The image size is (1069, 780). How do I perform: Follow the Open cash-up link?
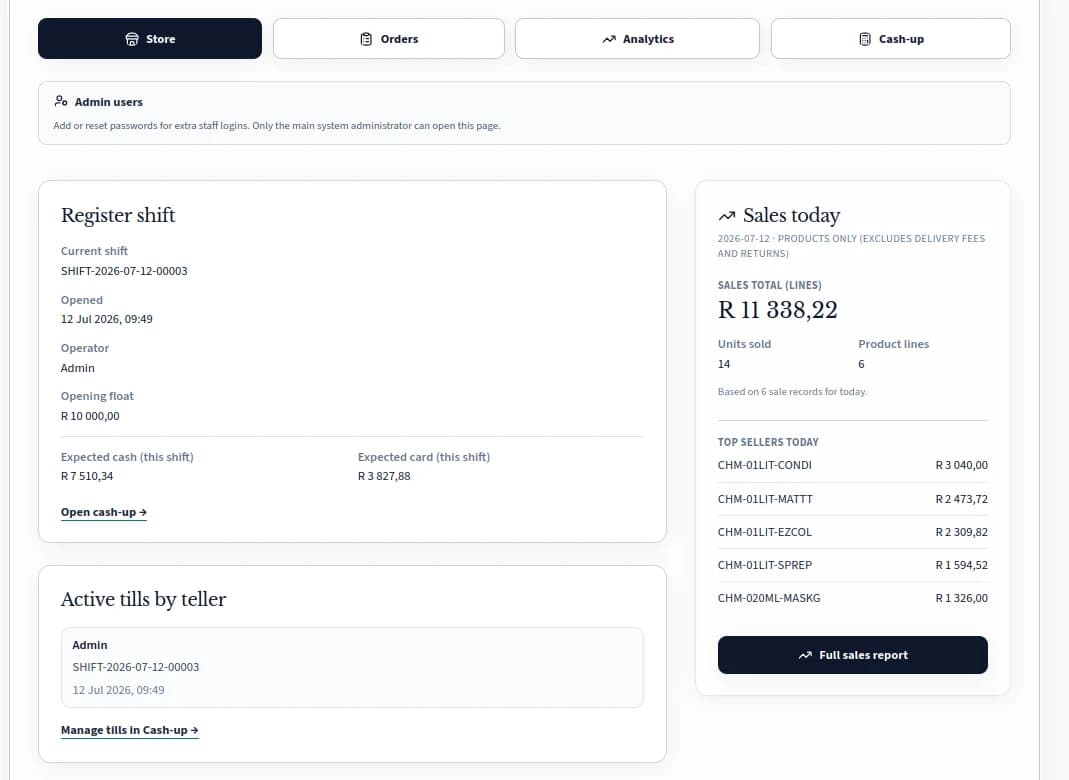[104, 512]
